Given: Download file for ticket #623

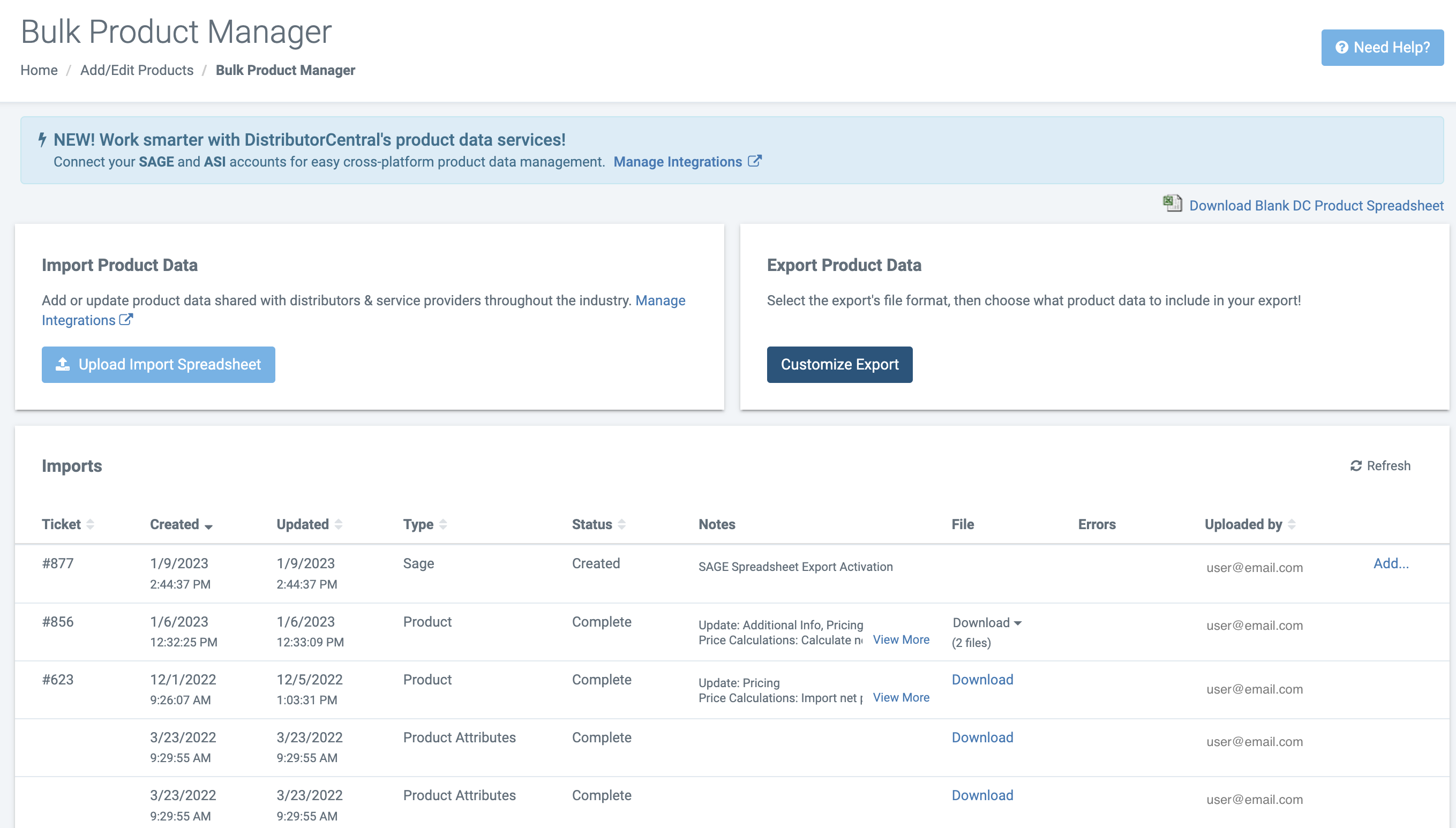Looking at the screenshot, I should click(982, 680).
